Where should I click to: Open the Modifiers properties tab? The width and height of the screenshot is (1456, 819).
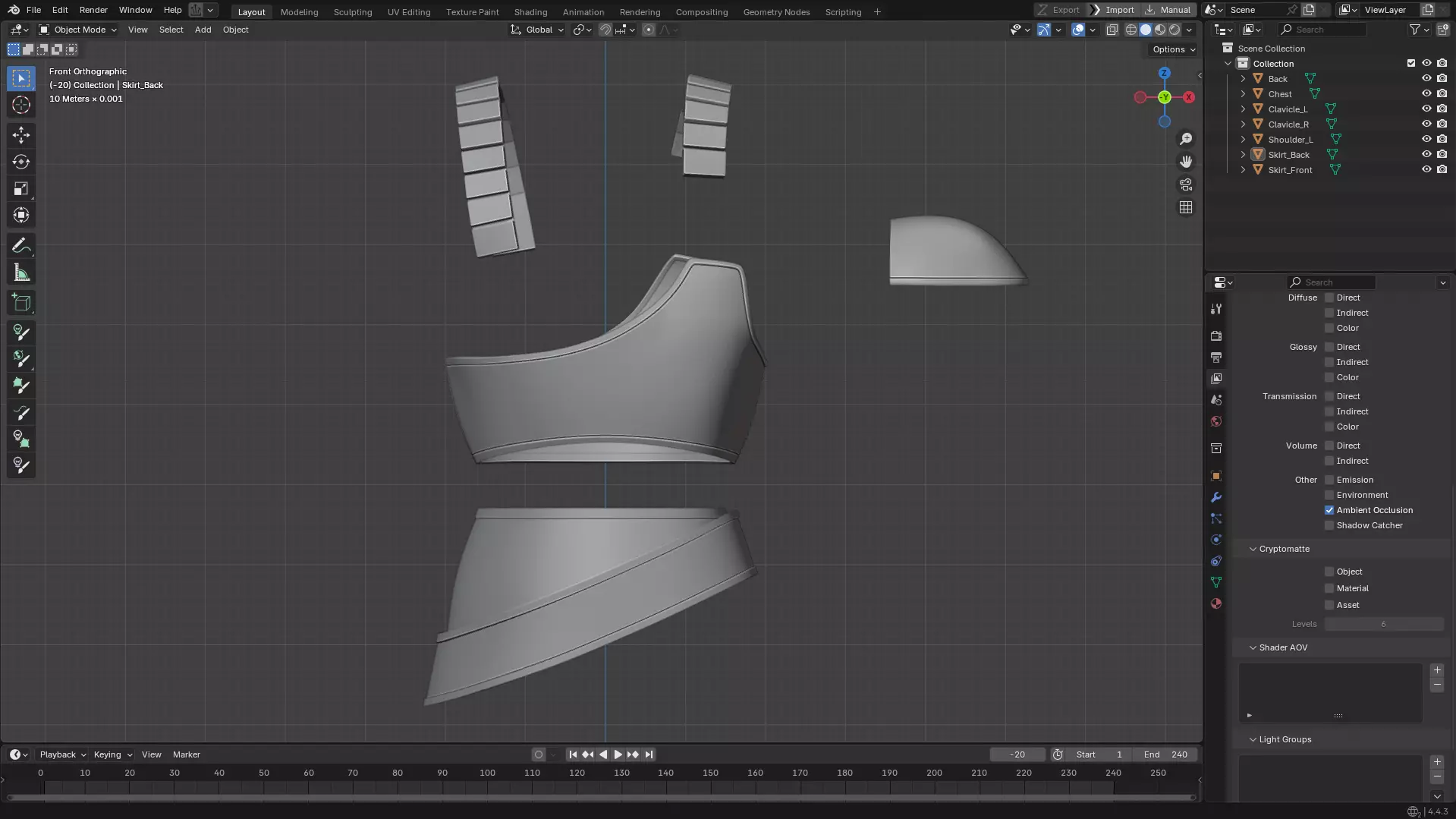pyautogui.click(x=1216, y=497)
